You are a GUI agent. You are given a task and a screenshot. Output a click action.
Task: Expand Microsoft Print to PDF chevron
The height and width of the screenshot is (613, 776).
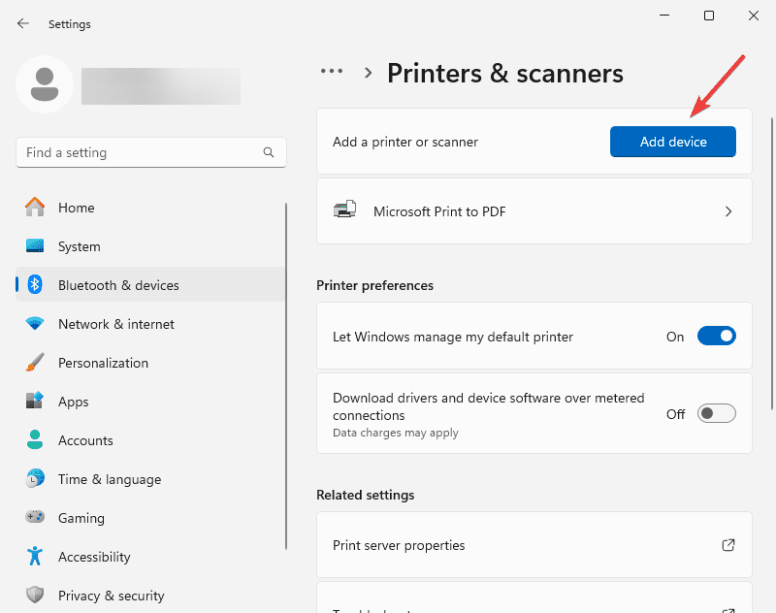(728, 212)
